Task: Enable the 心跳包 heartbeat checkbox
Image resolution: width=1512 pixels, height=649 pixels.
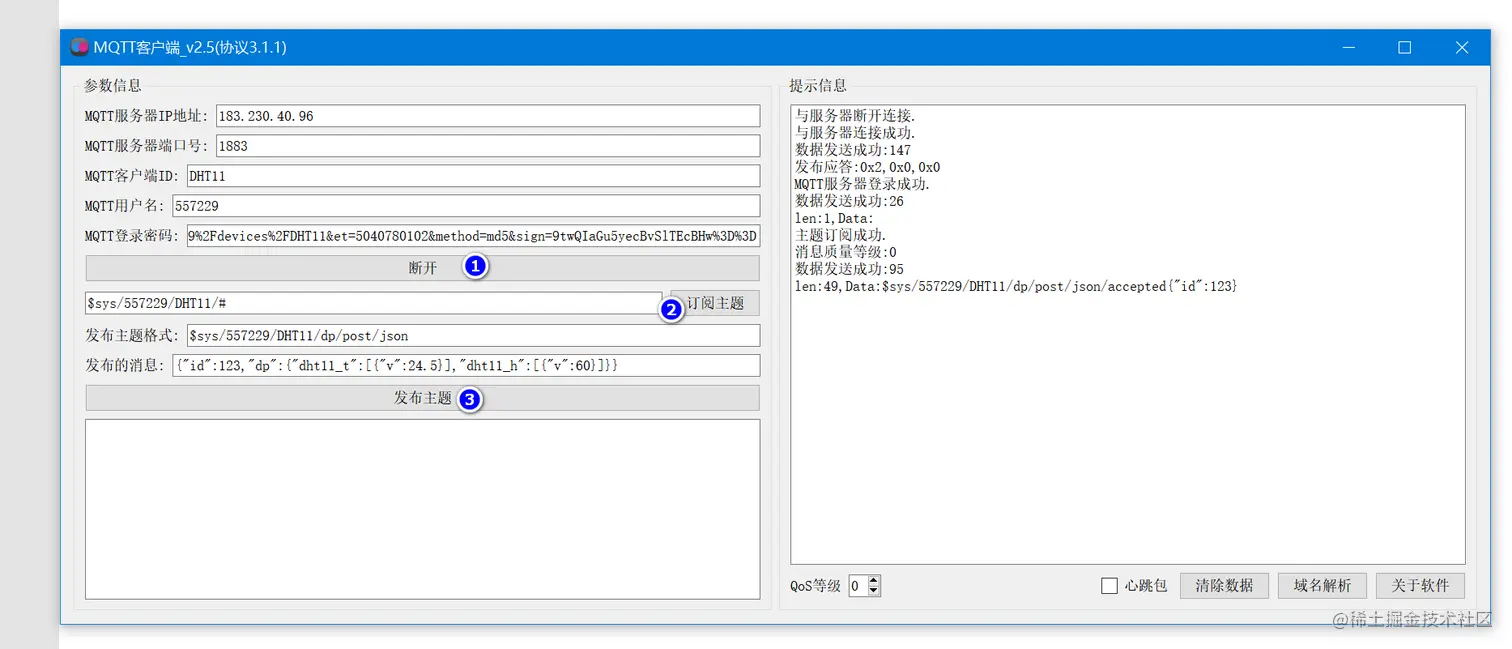Action: coord(1109,586)
